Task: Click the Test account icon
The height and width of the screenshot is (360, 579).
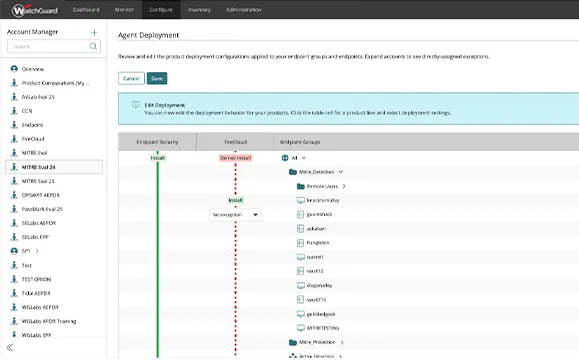Action: click(14, 265)
